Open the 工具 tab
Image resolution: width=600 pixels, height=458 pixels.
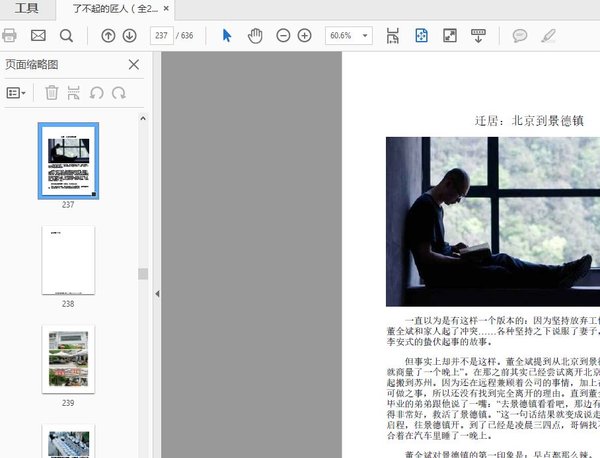[26, 8]
